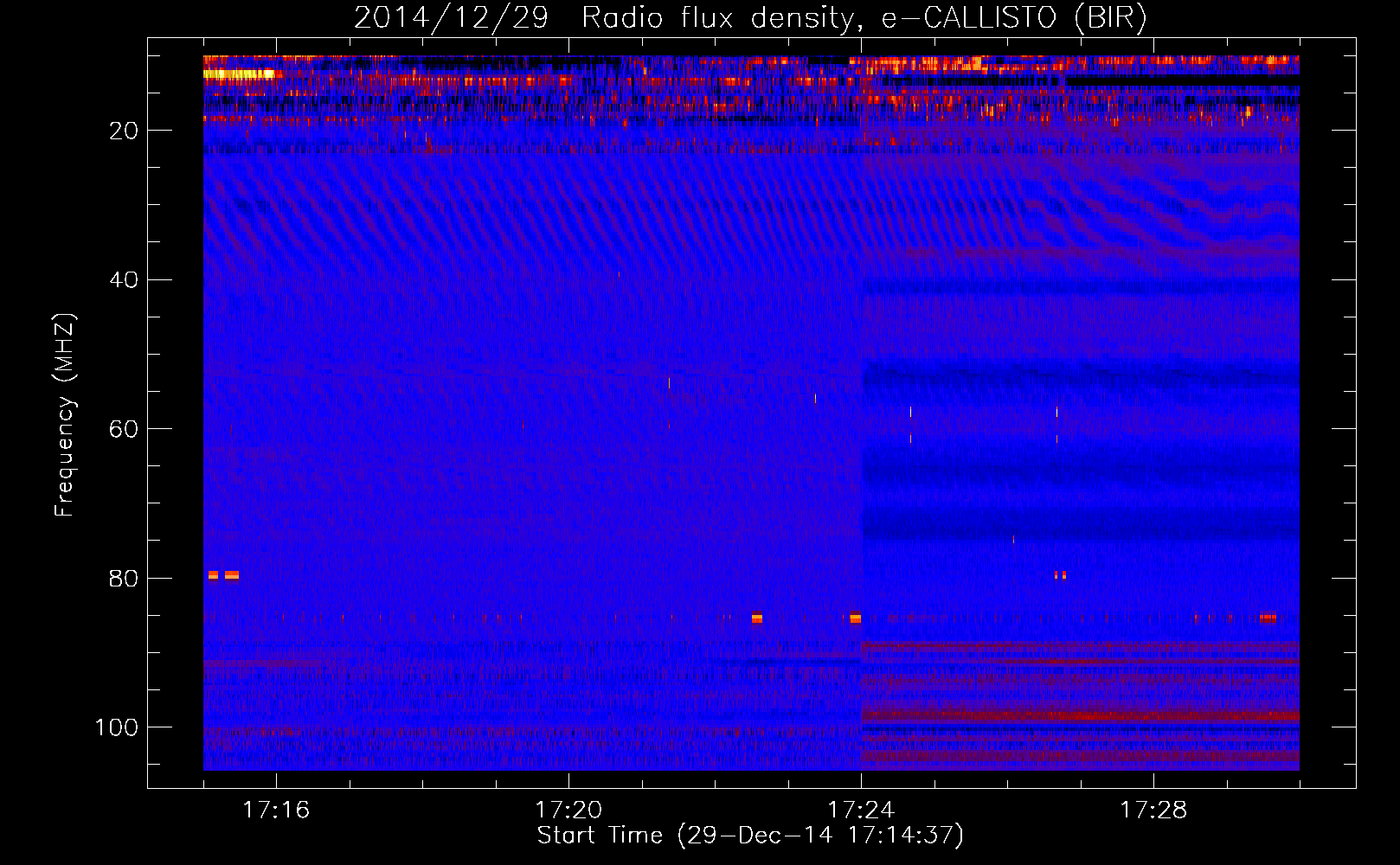Click the 17:20 time tick label
The image size is (1400, 865).
coord(568,810)
